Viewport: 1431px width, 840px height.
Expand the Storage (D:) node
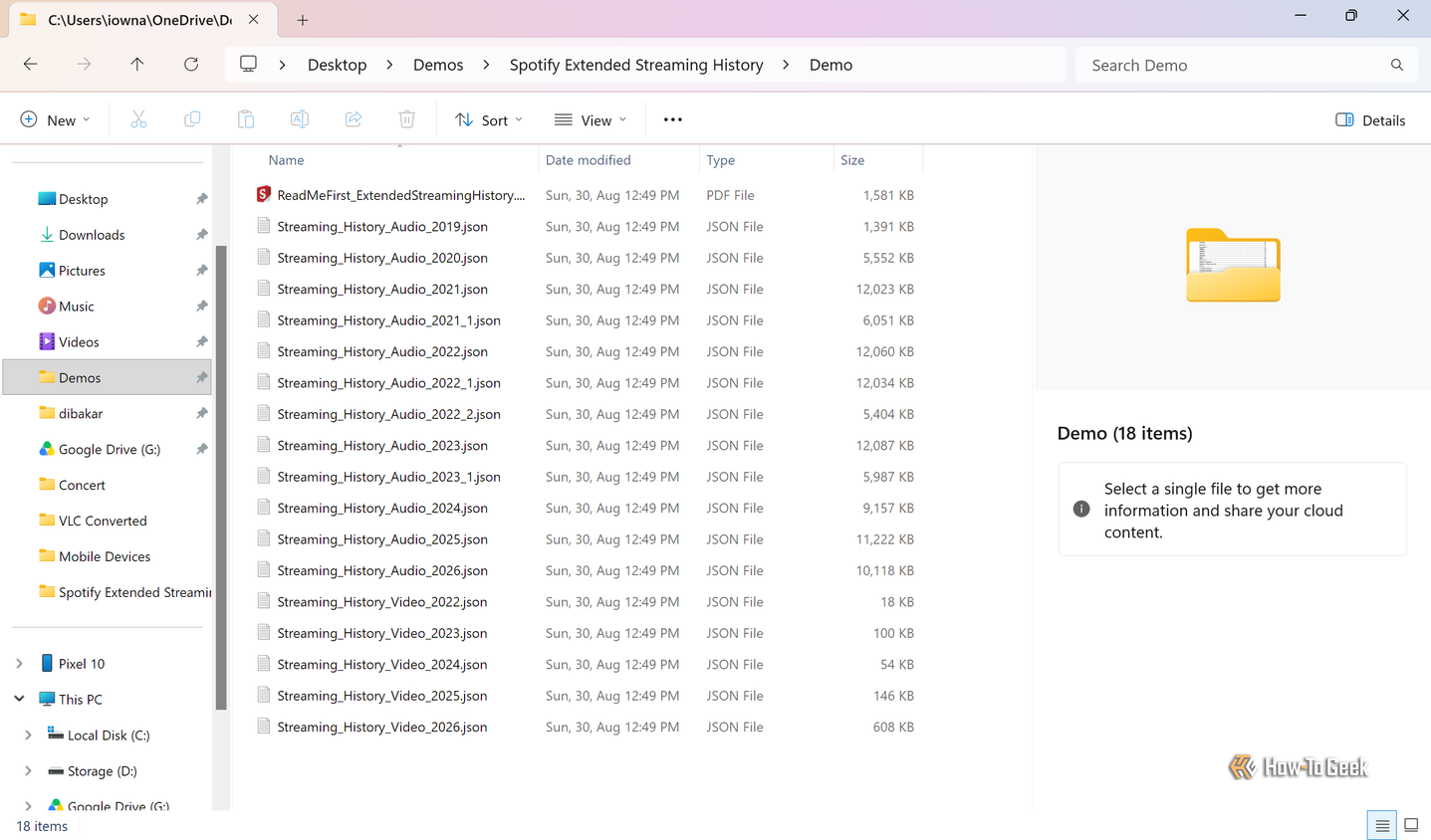tap(28, 771)
